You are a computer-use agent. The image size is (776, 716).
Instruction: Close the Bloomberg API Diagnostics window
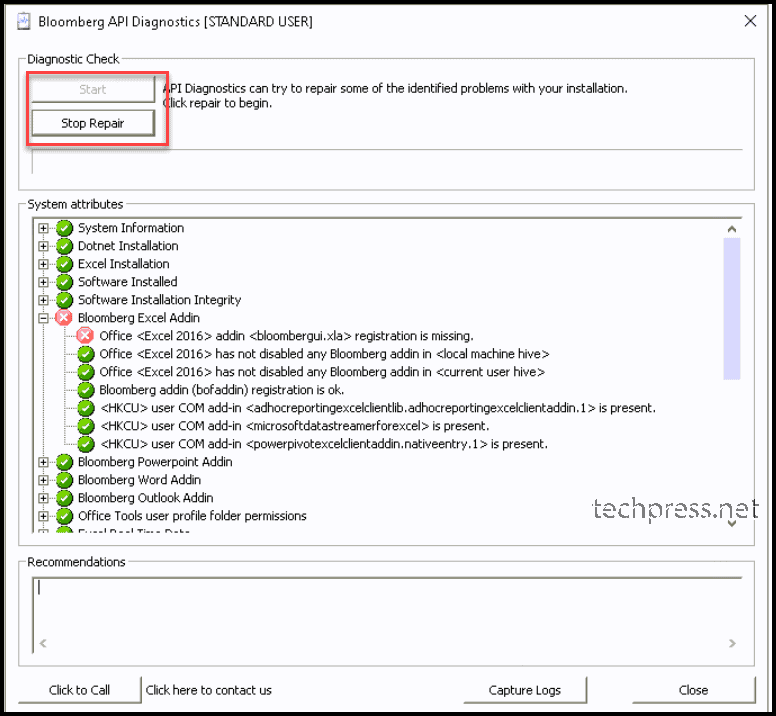pyautogui.click(x=750, y=21)
